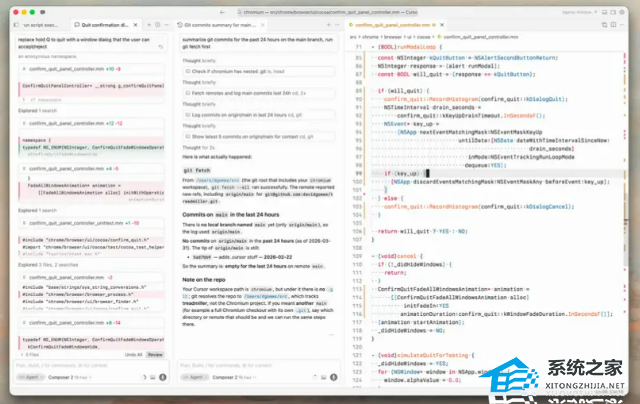The image size is (640, 404).
Task: Click the second chat prompt input field
Action: pos(259,365)
